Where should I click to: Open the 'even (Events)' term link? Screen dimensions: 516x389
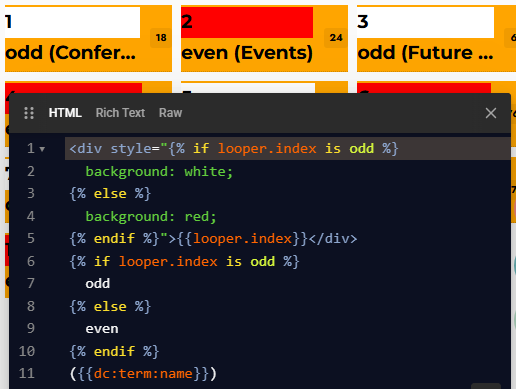(247, 53)
